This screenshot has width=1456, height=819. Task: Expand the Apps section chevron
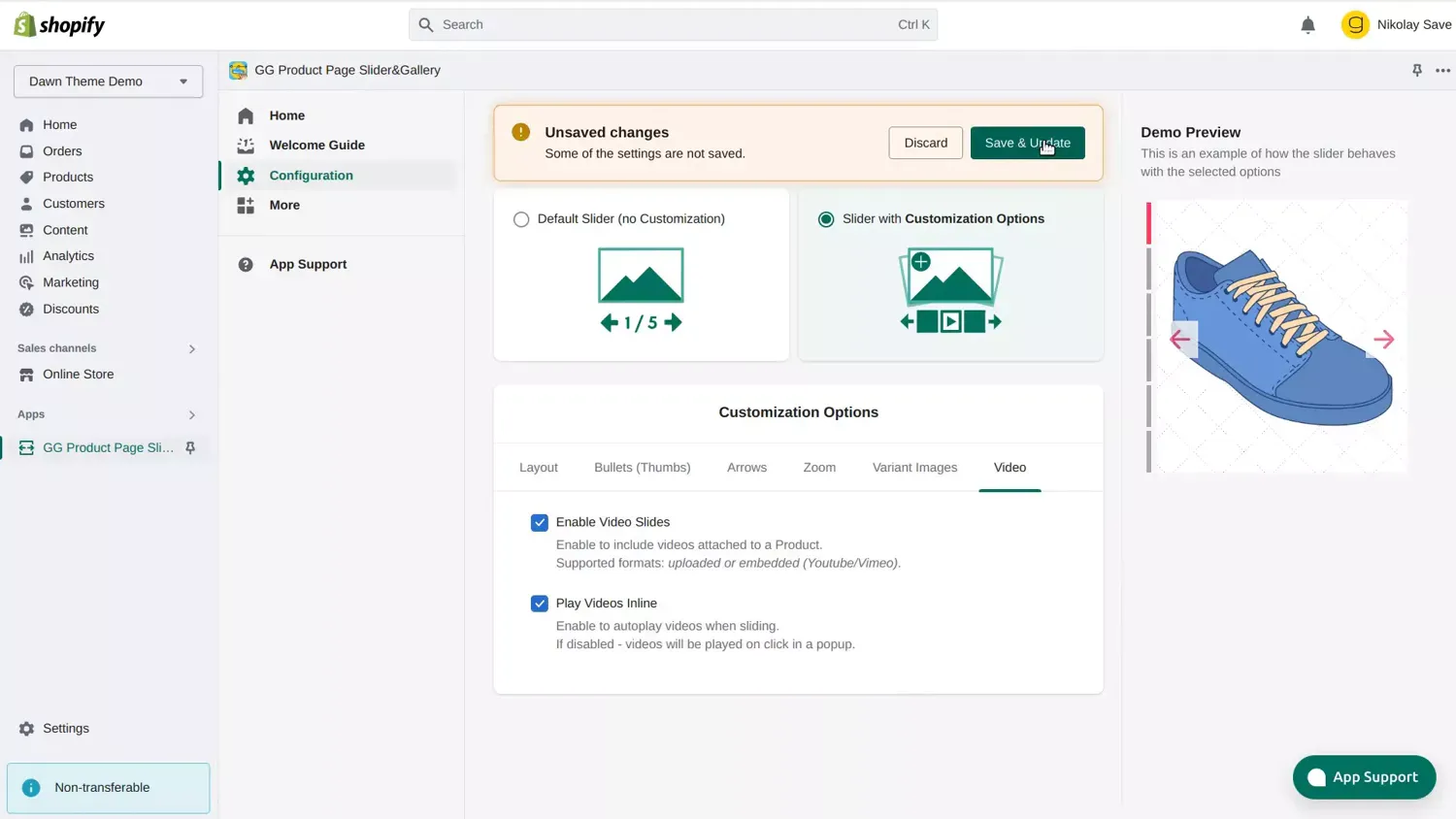pyautogui.click(x=191, y=414)
